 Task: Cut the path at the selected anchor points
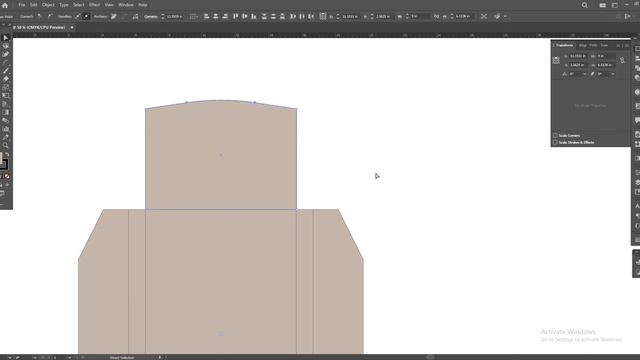click(x=135, y=16)
